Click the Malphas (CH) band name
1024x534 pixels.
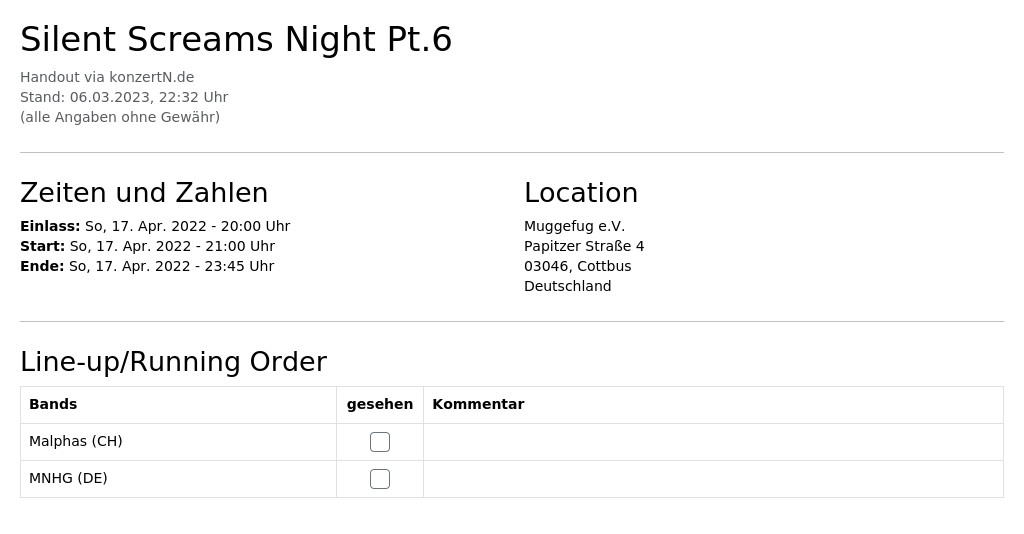[x=76, y=441]
